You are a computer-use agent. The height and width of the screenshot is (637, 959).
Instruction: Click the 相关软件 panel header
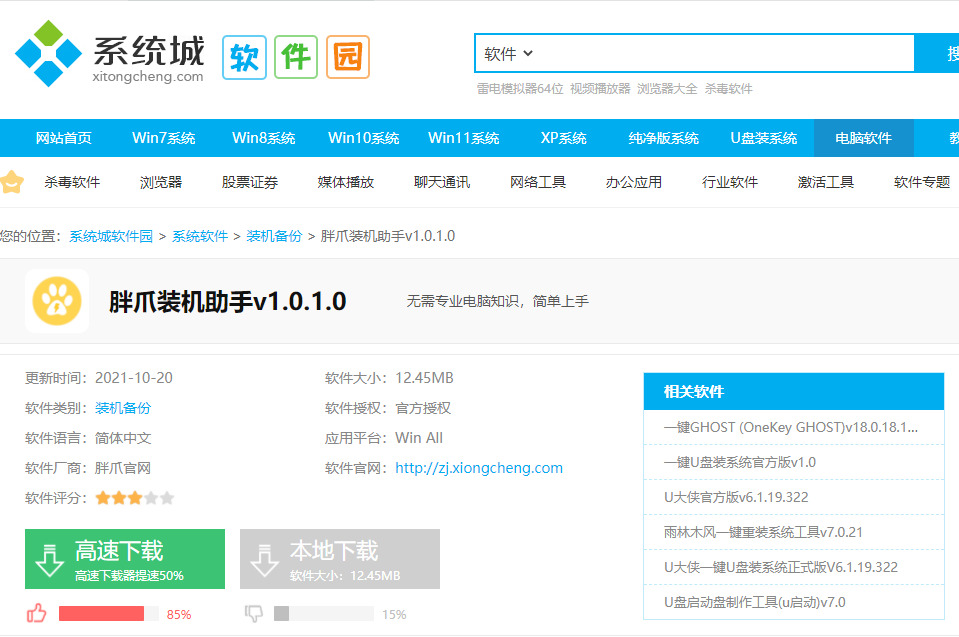[794, 391]
